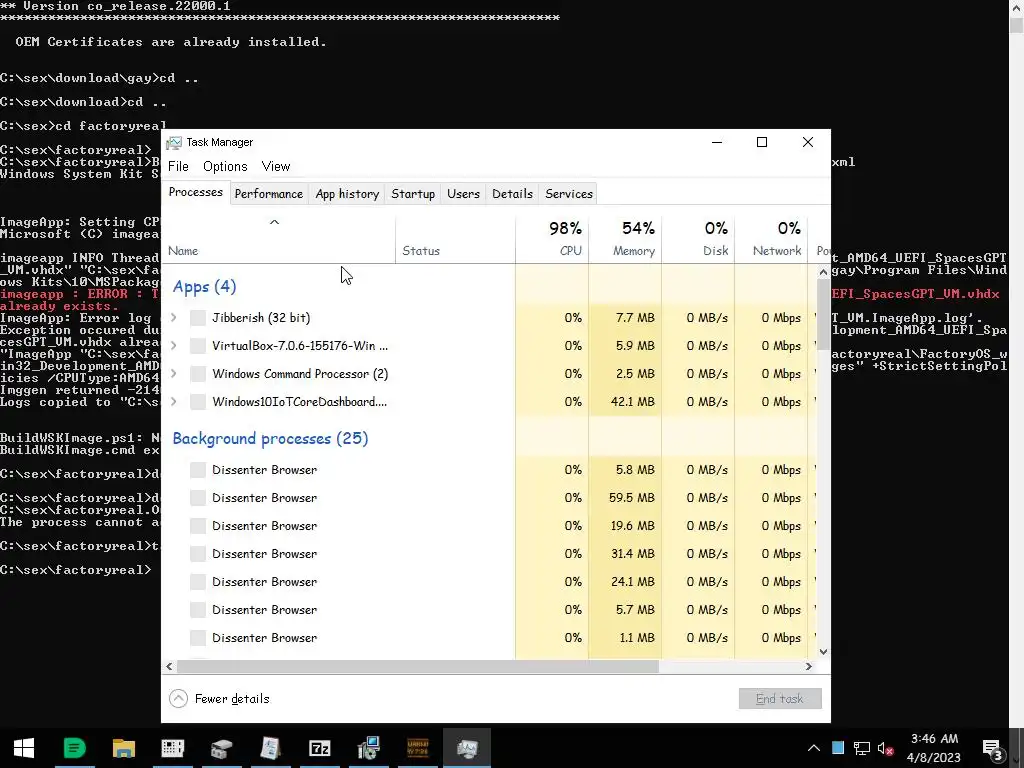Click the sort arrow above the Name column
This screenshot has width=1024, height=768.
pos(274,222)
